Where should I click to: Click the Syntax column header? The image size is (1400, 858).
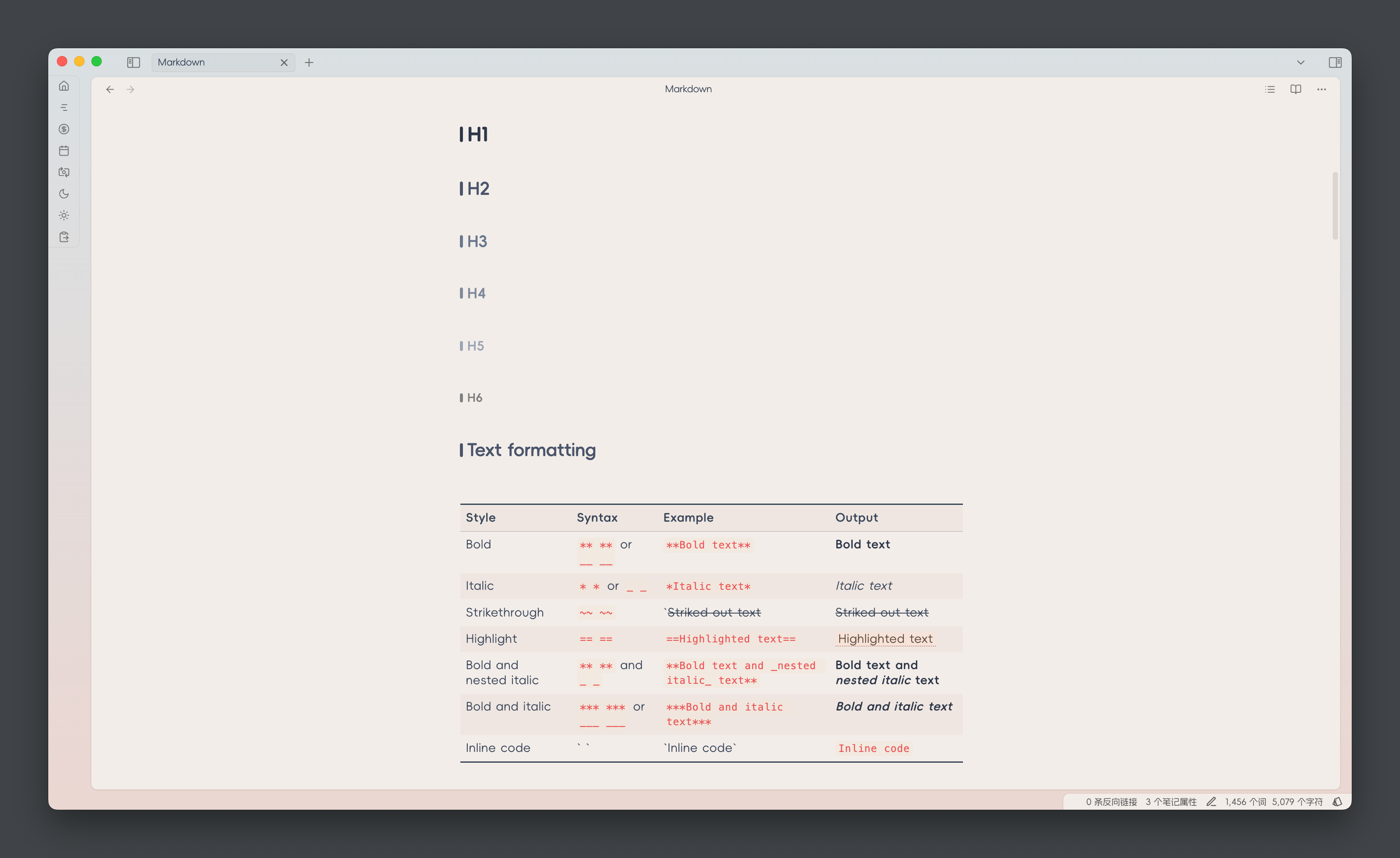click(x=597, y=518)
